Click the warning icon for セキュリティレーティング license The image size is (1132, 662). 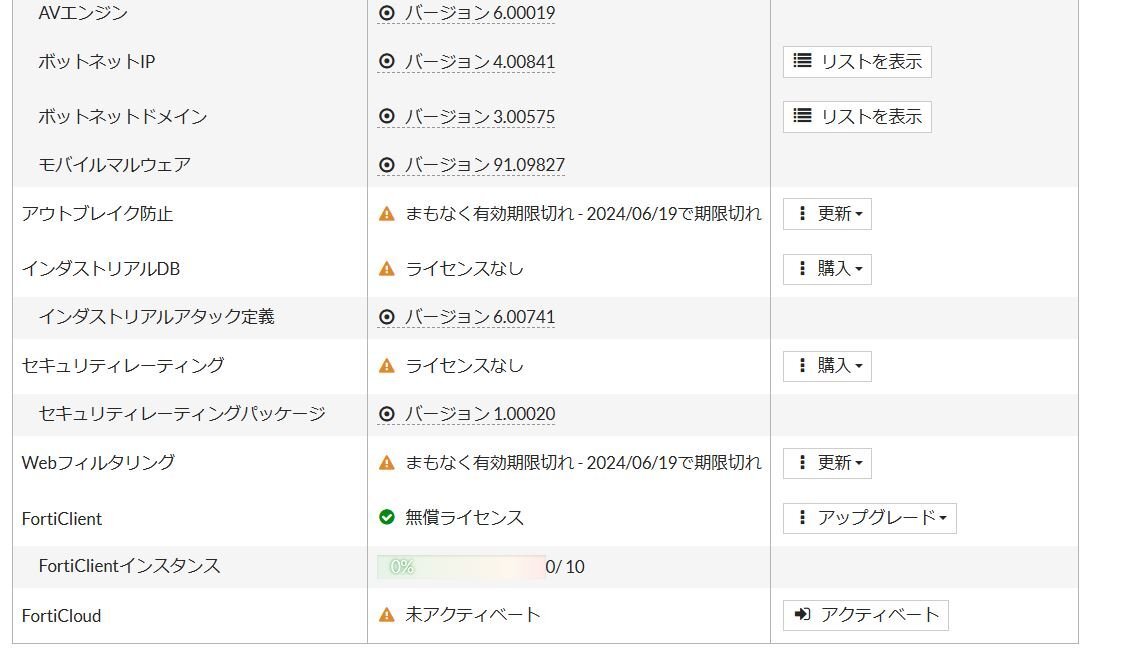[387, 366]
